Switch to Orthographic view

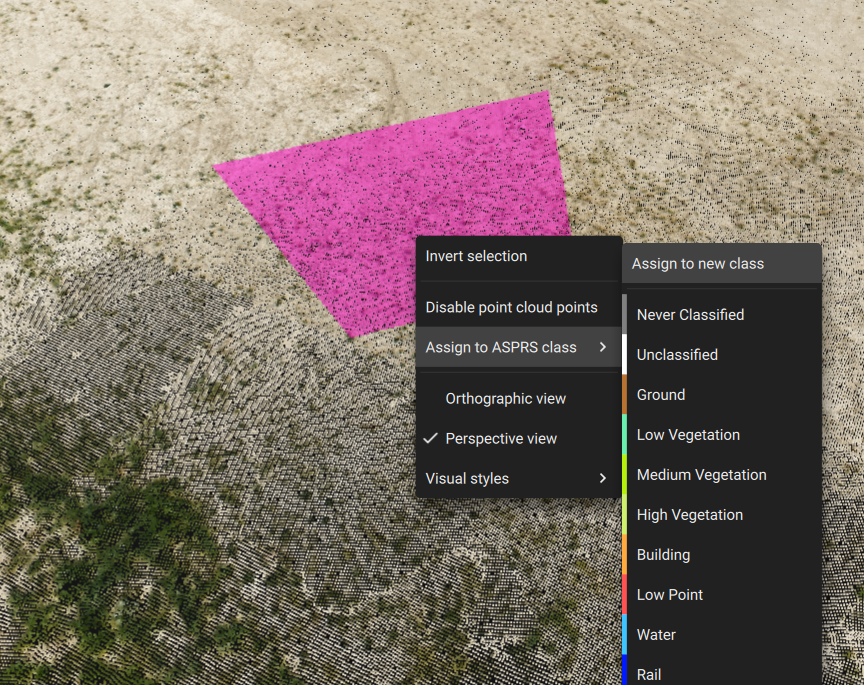(506, 398)
